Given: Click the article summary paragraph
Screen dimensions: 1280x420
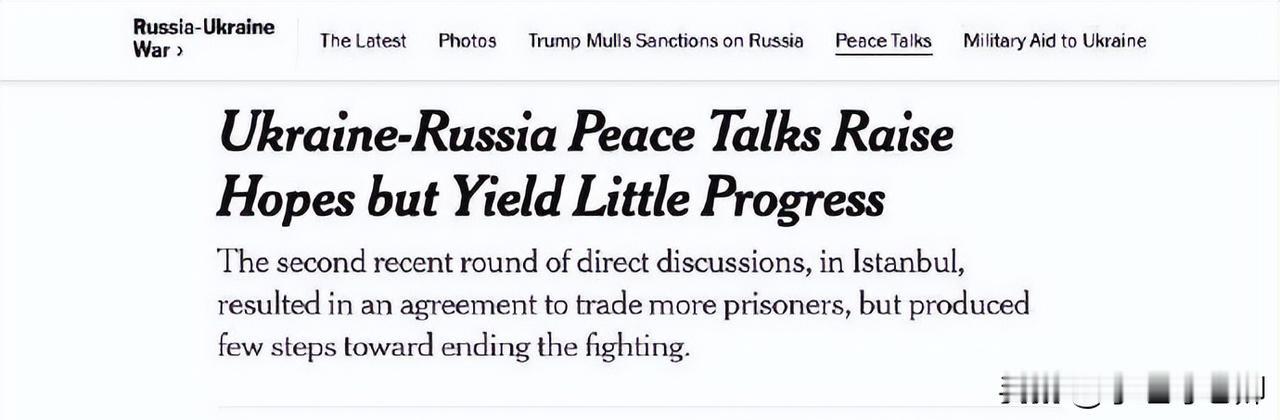Looking at the screenshot, I should pyautogui.click(x=623, y=305).
